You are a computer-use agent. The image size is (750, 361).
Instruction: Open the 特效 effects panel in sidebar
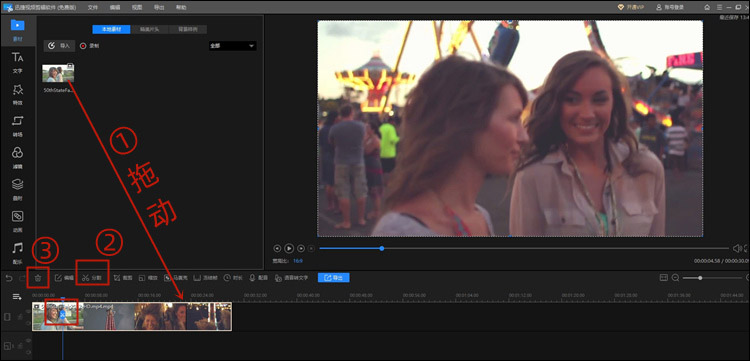tap(18, 94)
